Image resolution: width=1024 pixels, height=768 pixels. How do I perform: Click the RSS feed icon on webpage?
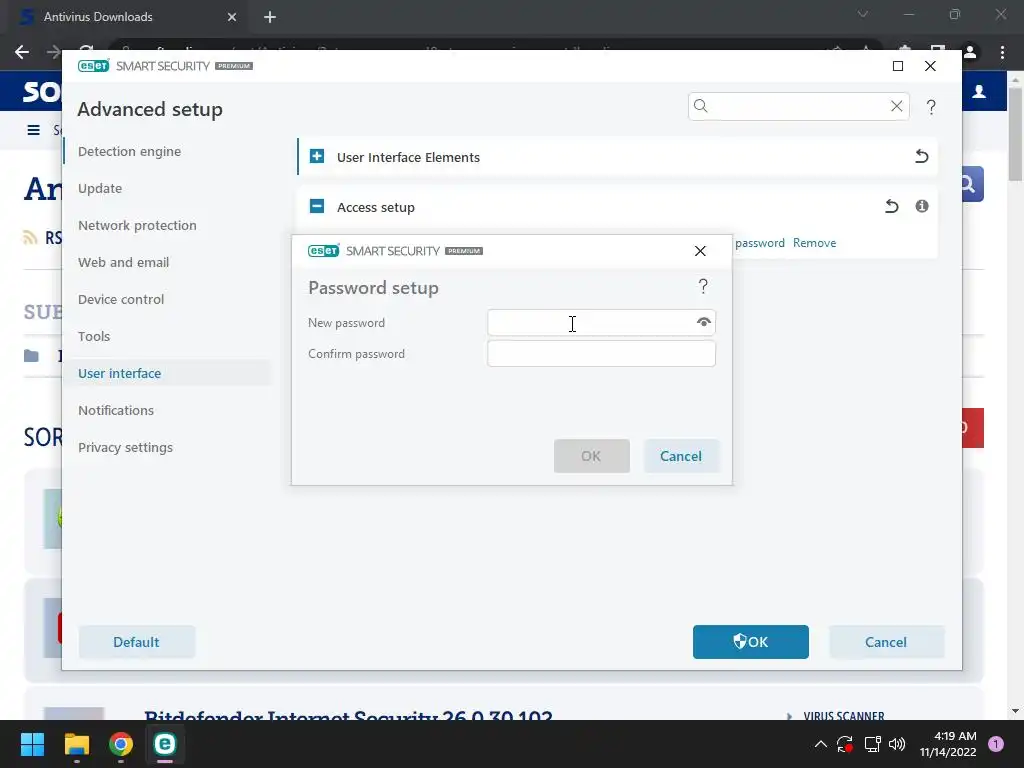(30, 237)
